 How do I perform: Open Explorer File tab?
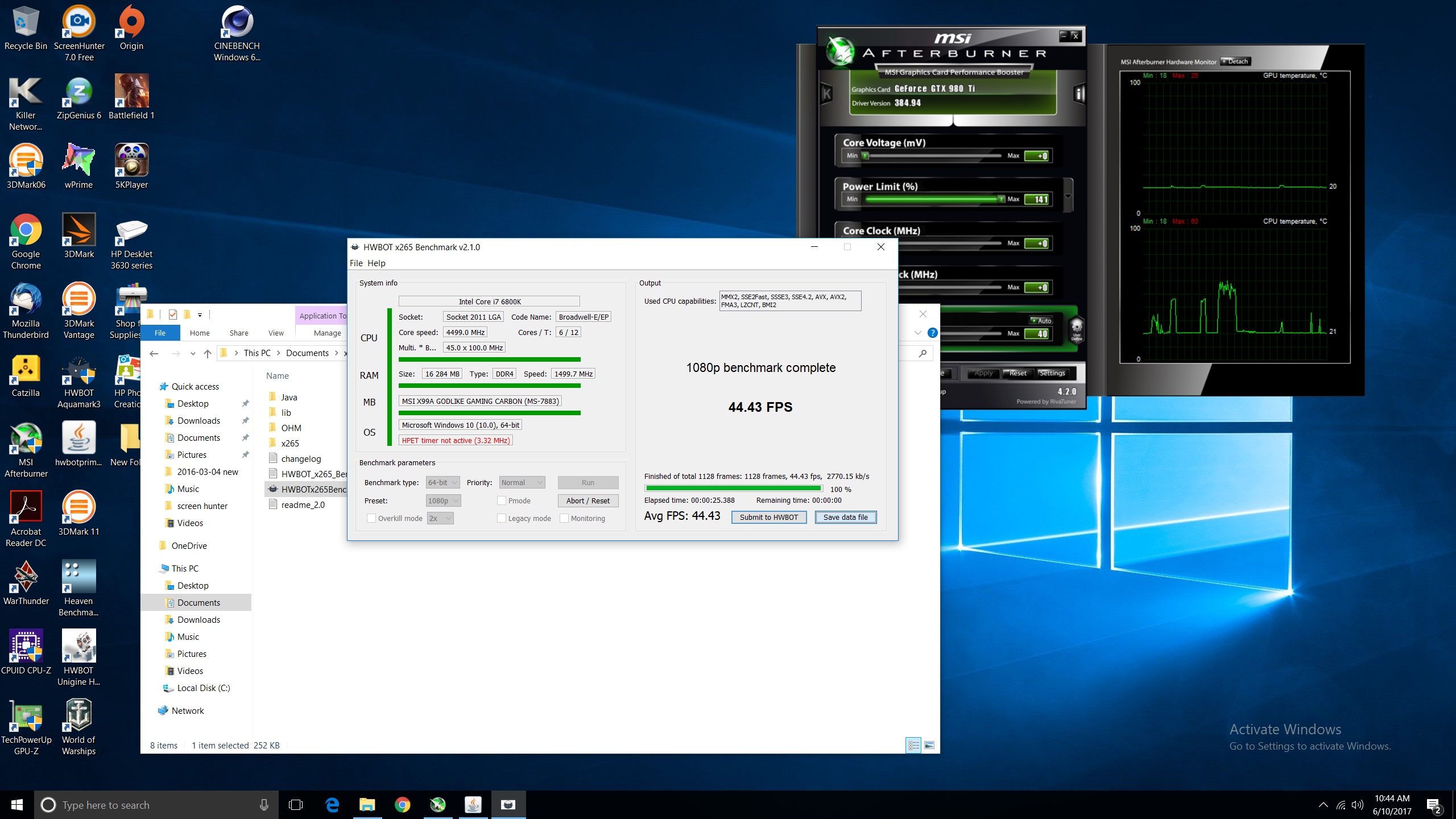160,333
